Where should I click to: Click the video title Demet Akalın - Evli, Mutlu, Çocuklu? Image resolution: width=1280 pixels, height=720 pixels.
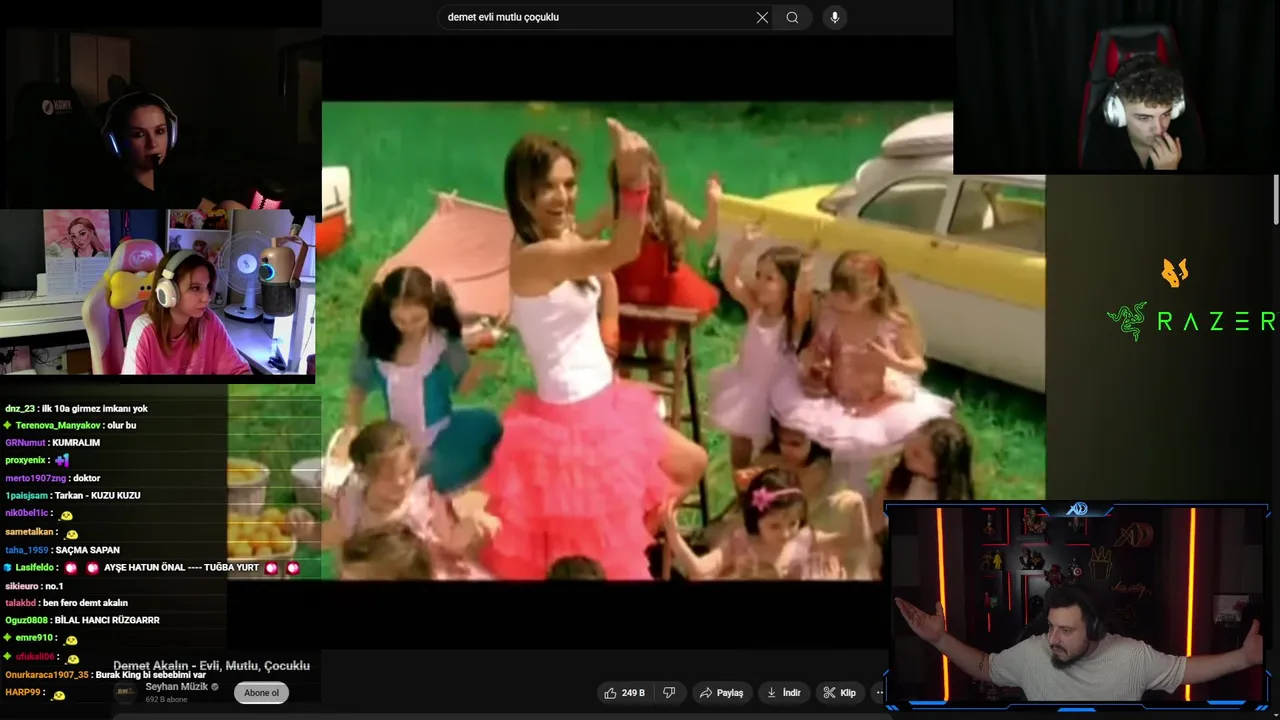tap(211, 666)
